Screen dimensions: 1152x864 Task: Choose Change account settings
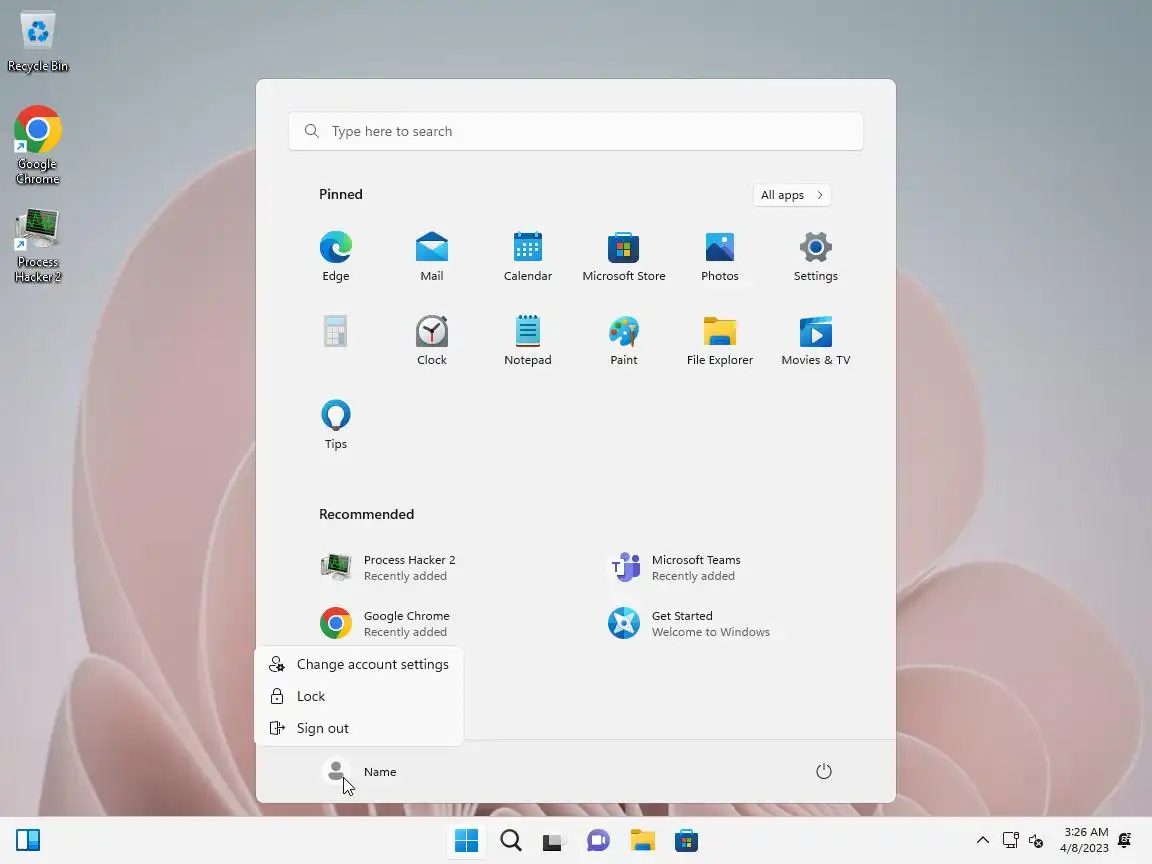[x=359, y=664]
